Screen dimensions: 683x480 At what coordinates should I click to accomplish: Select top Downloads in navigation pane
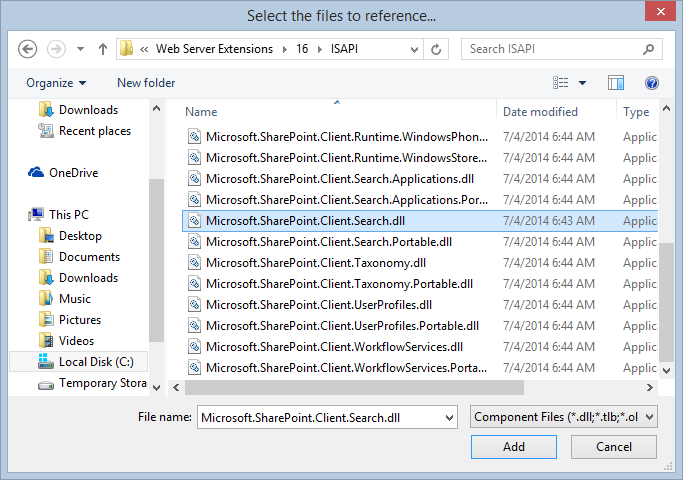(x=78, y=110)
